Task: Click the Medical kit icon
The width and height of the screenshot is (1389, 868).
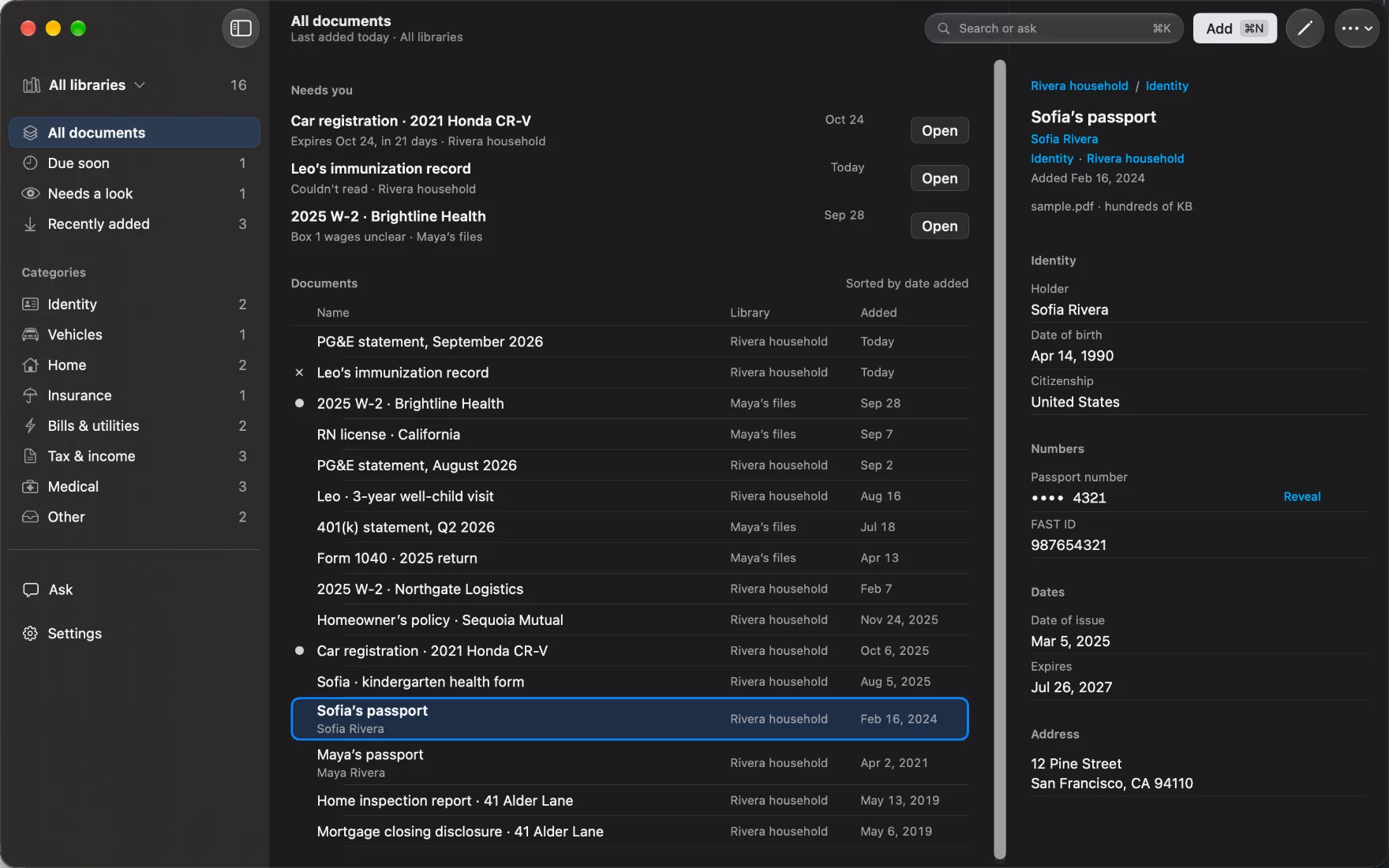Action: pos(31,487)
